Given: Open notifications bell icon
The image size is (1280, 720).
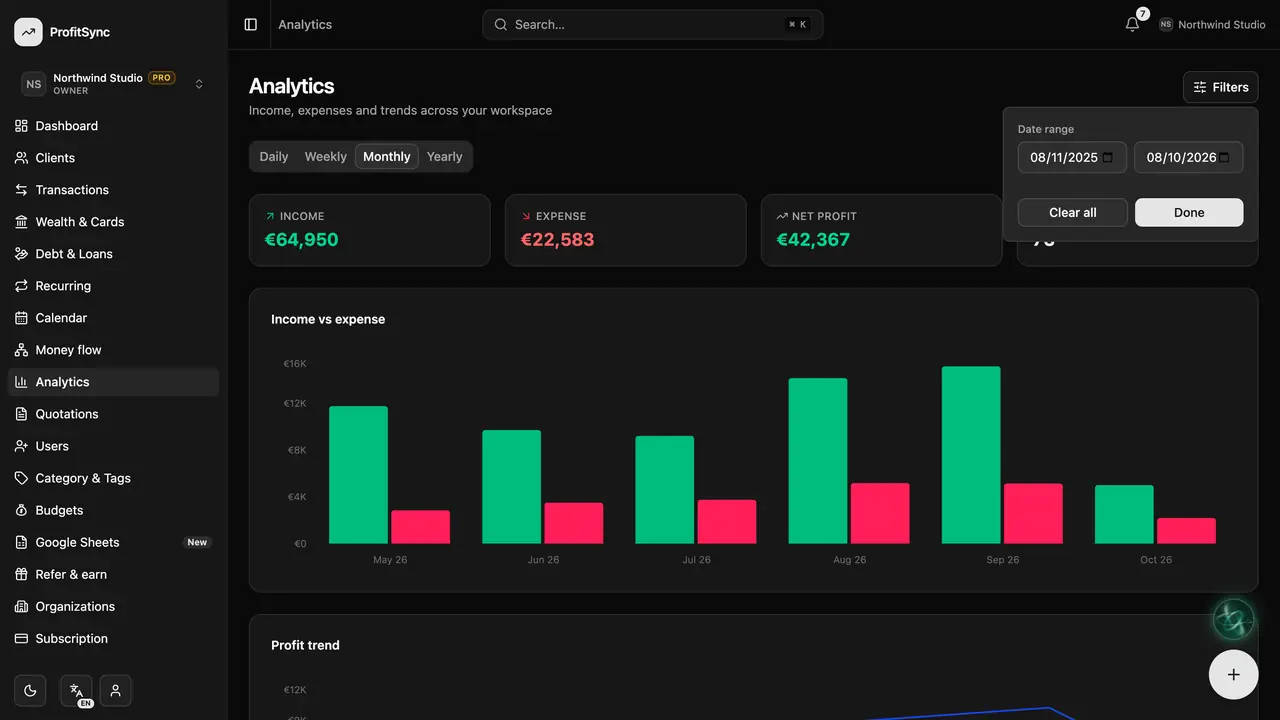Looking at the screenshot, I should [1132, 24].
